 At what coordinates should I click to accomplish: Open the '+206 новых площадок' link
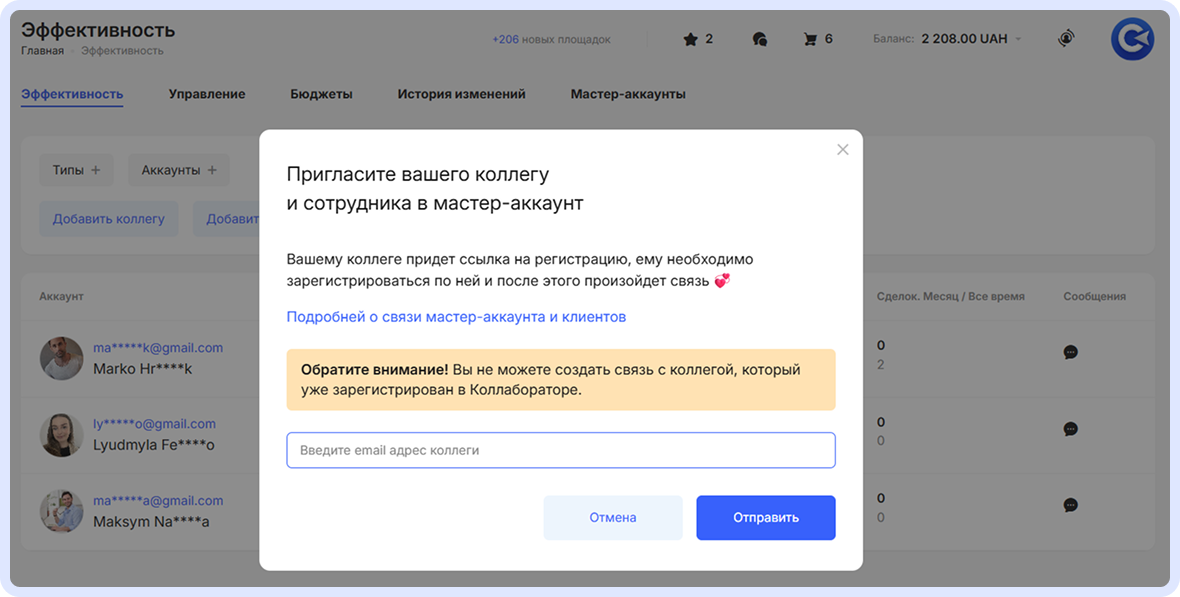click(x=553, y=39)
